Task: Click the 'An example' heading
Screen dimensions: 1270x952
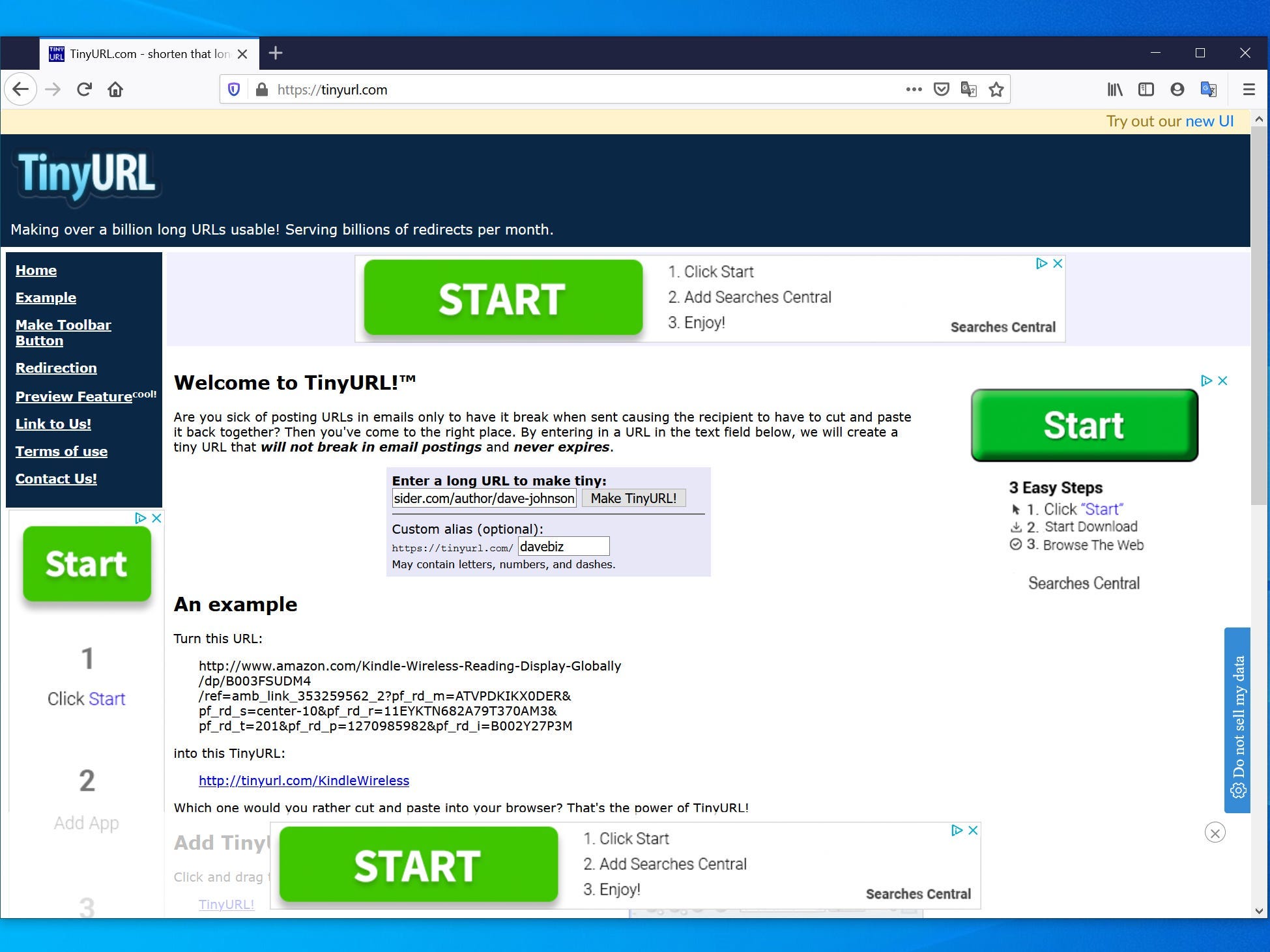Action: pos(235,605)
